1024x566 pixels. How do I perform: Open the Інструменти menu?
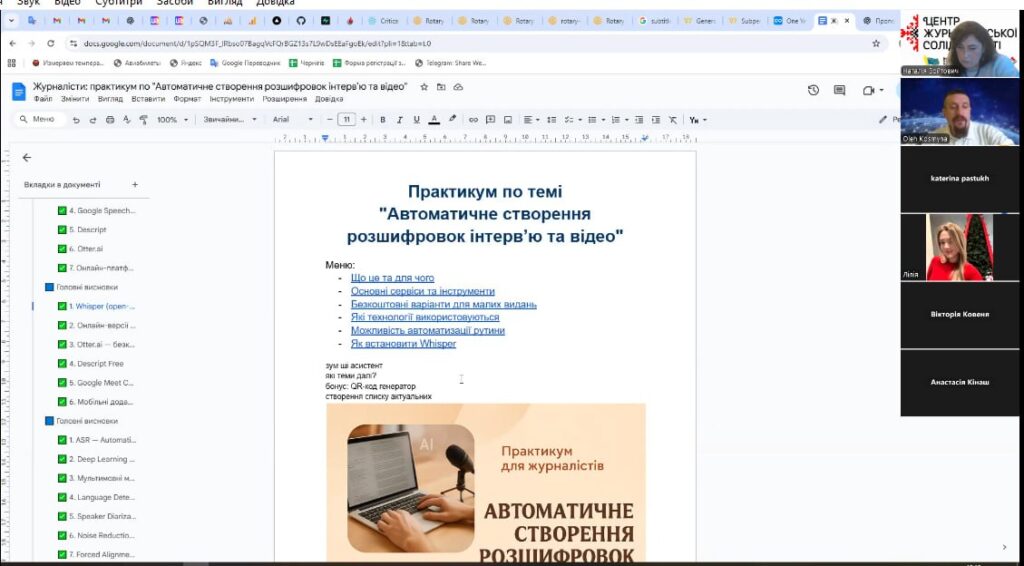232,99
